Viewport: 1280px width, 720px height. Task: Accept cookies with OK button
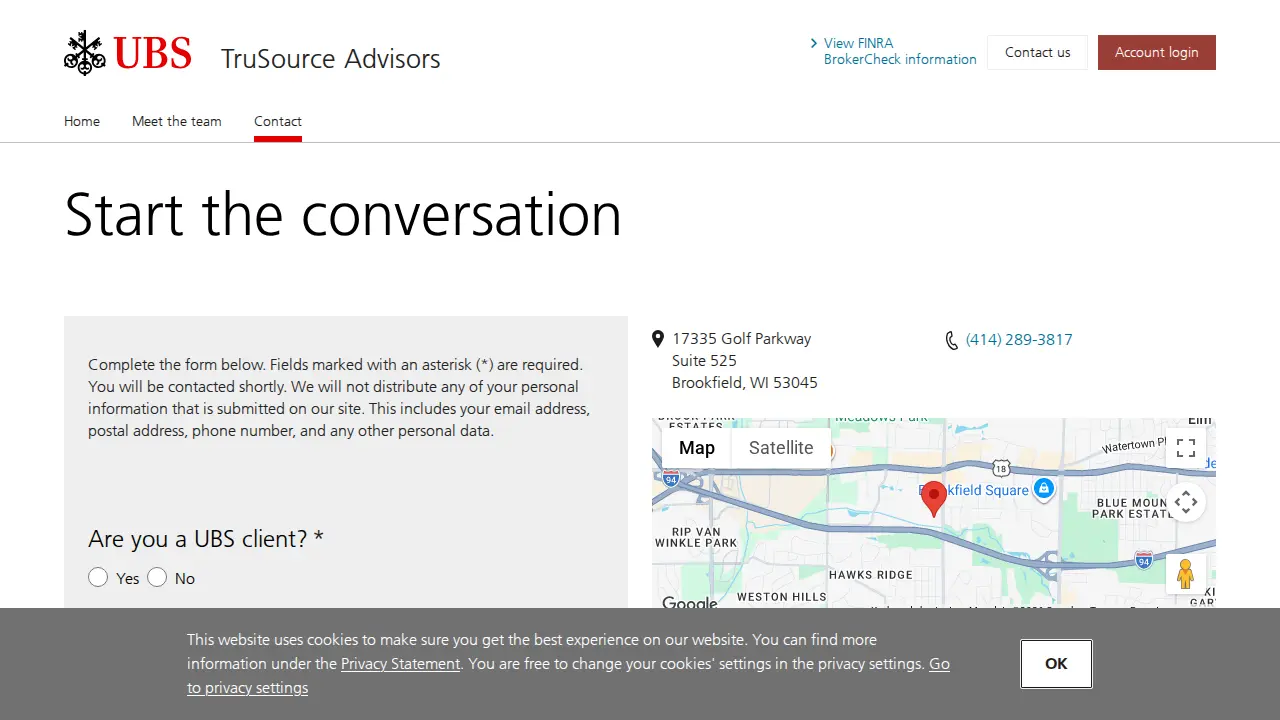point(1056,663)
